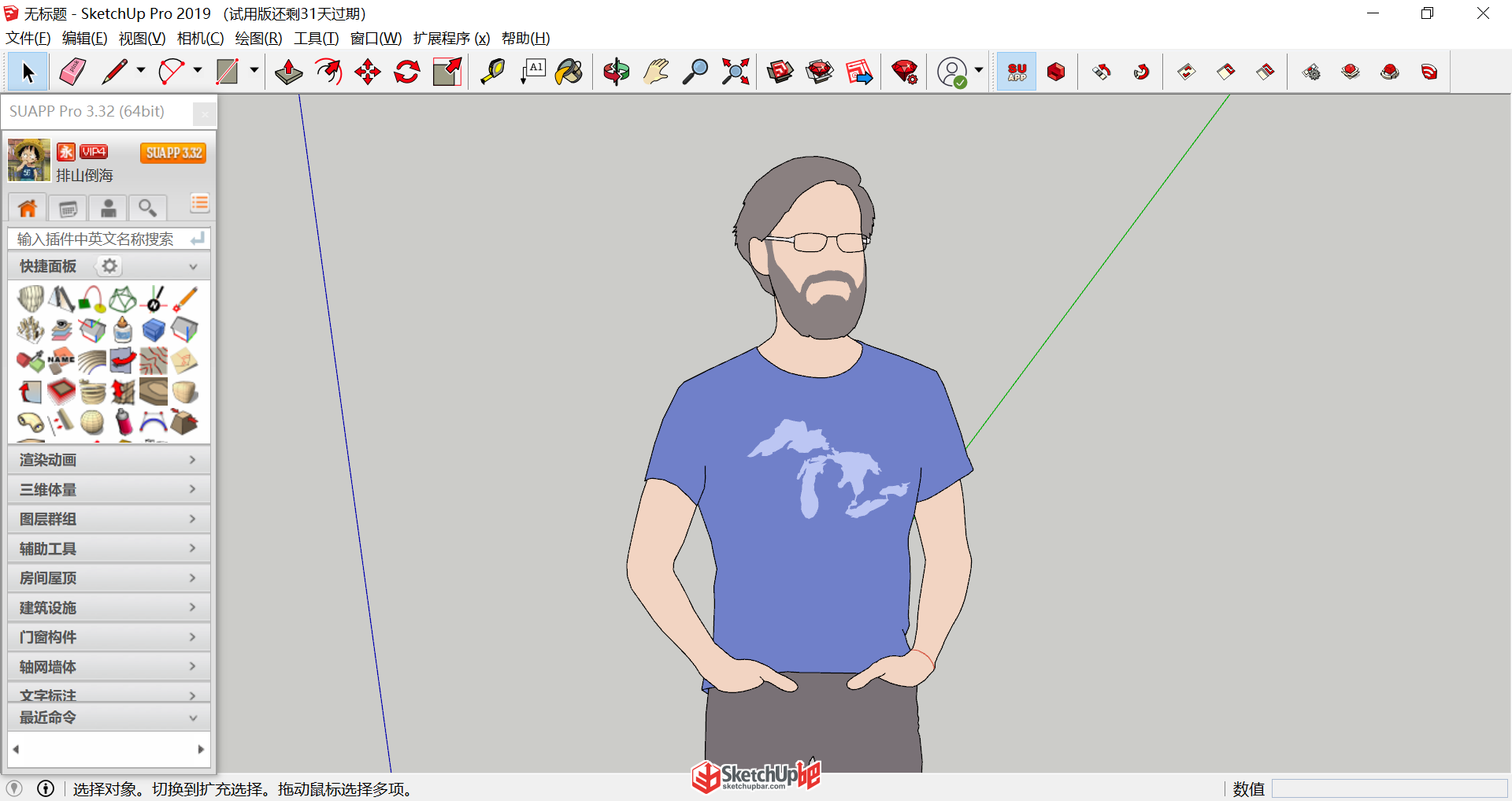Click the orange list view icon
Image resolution: width=1512 pixels, height=801 pixels.
(x=199, y=204)
